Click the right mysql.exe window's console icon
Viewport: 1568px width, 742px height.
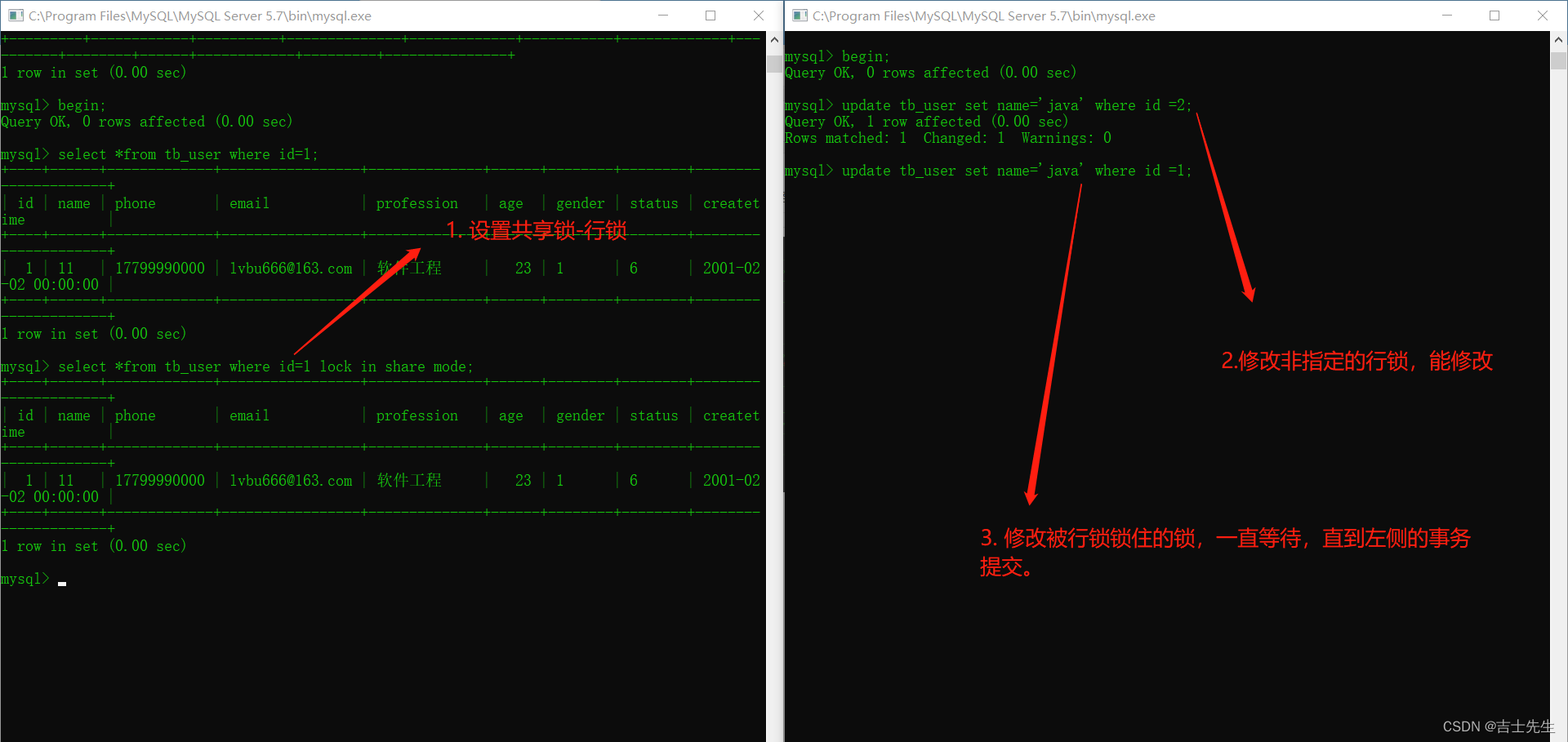coord(800,16)
